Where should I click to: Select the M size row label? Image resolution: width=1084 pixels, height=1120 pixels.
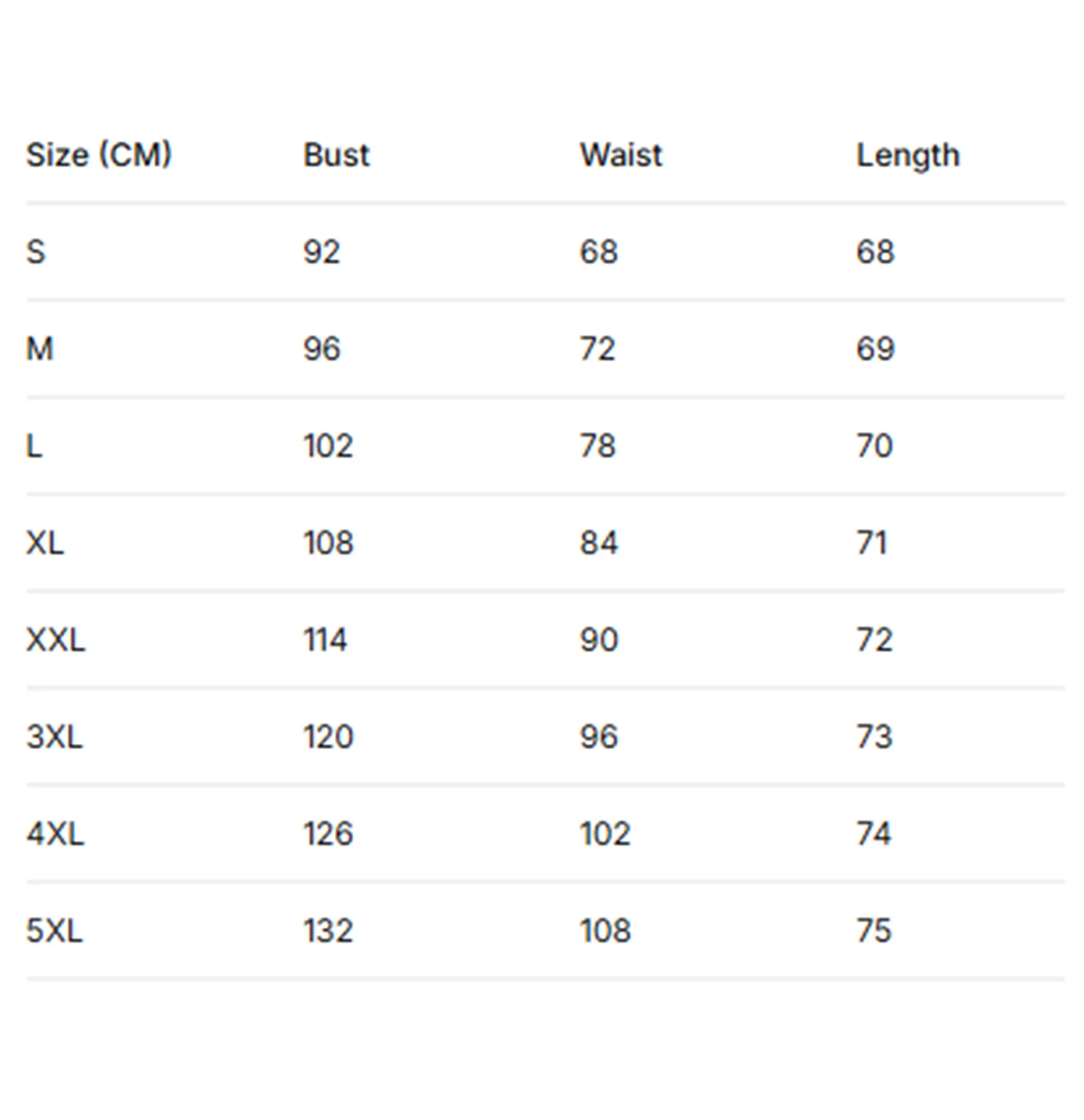pyautogui.click(x=39, y=349)
